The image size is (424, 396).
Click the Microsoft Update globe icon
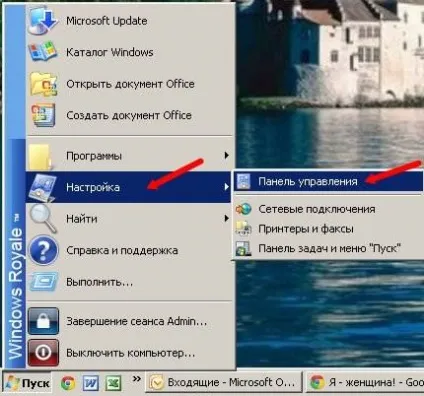42,20
